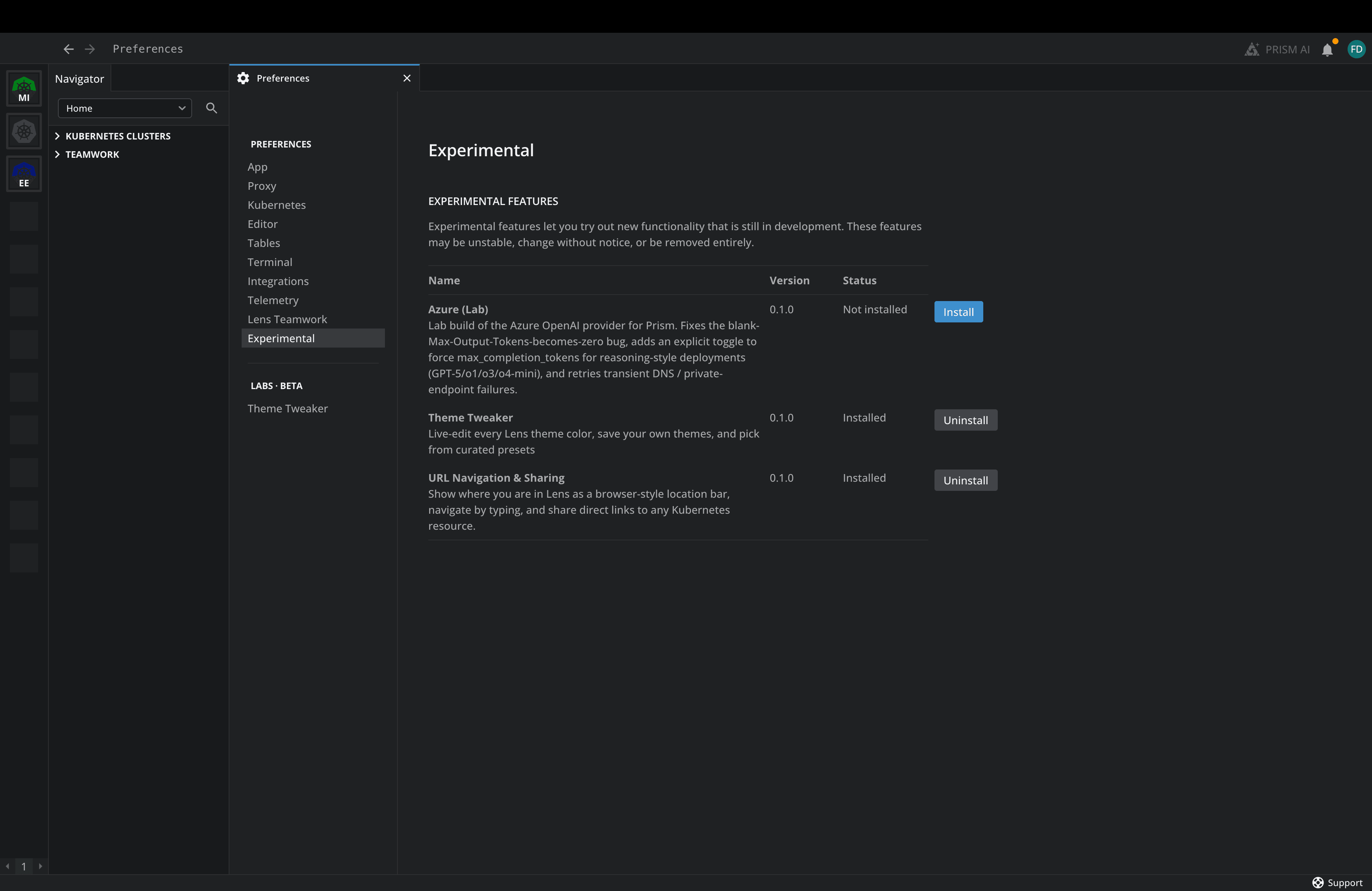The height and width of the screenshot is (891, 1372).
Task: Open Tables preferences
Action: pos(313,243)
